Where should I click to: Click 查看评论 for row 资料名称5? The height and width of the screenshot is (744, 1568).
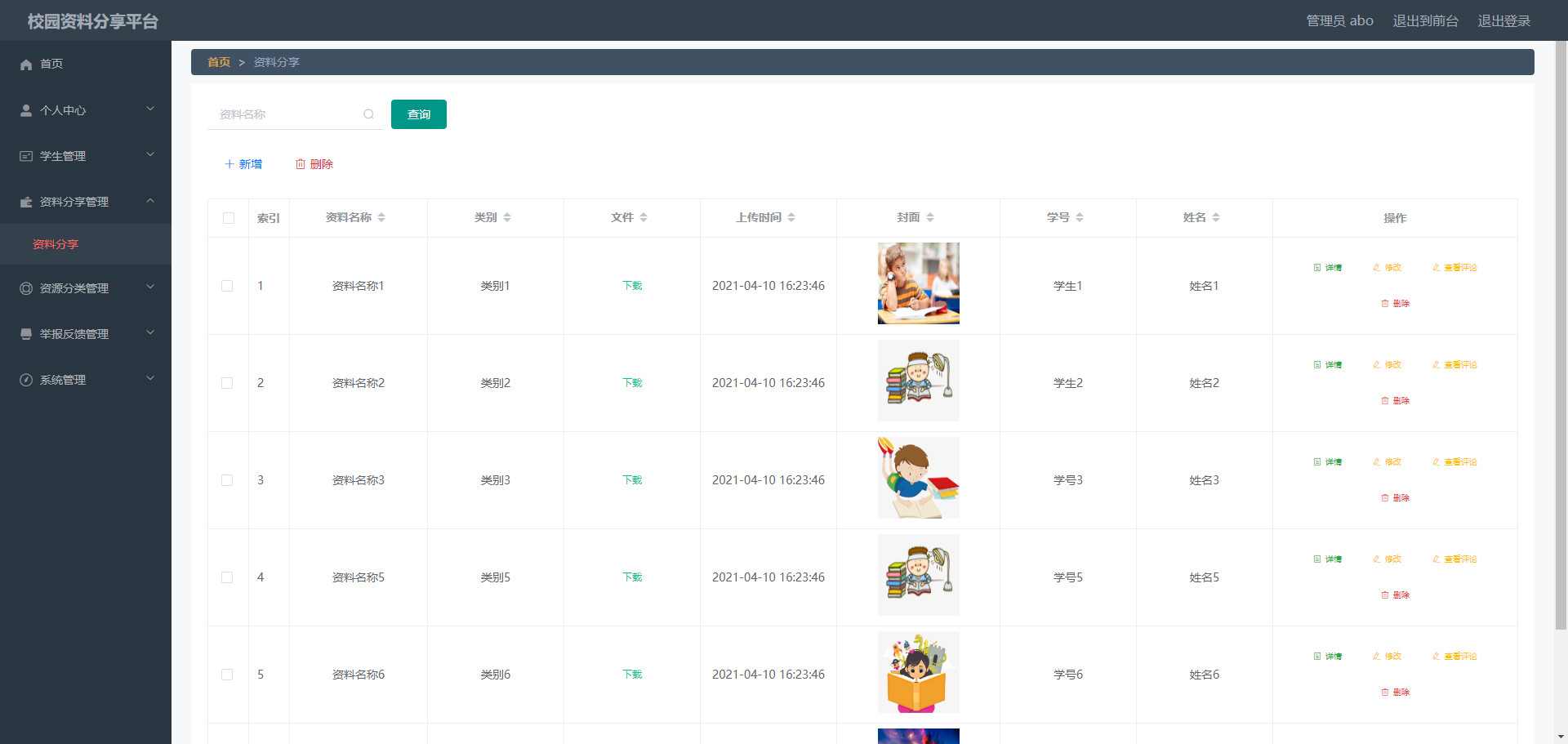[1454, 559]
